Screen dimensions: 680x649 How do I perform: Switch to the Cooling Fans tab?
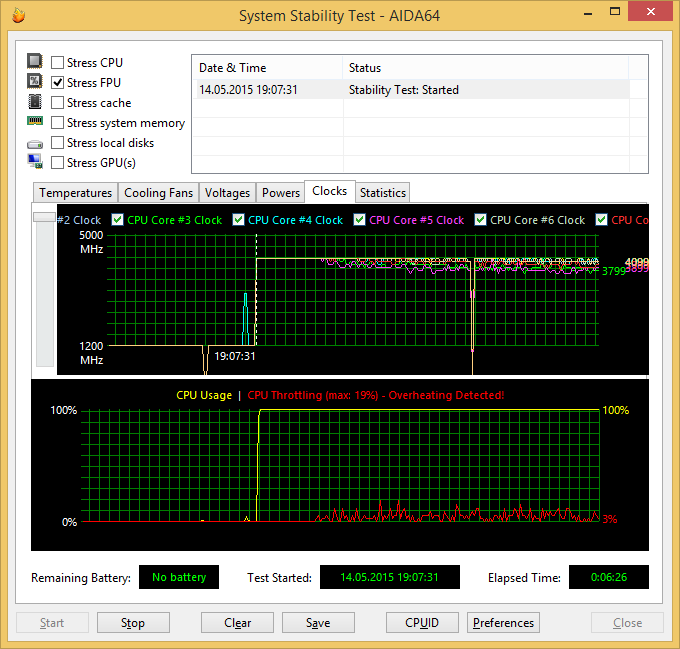tap(158, 192)
